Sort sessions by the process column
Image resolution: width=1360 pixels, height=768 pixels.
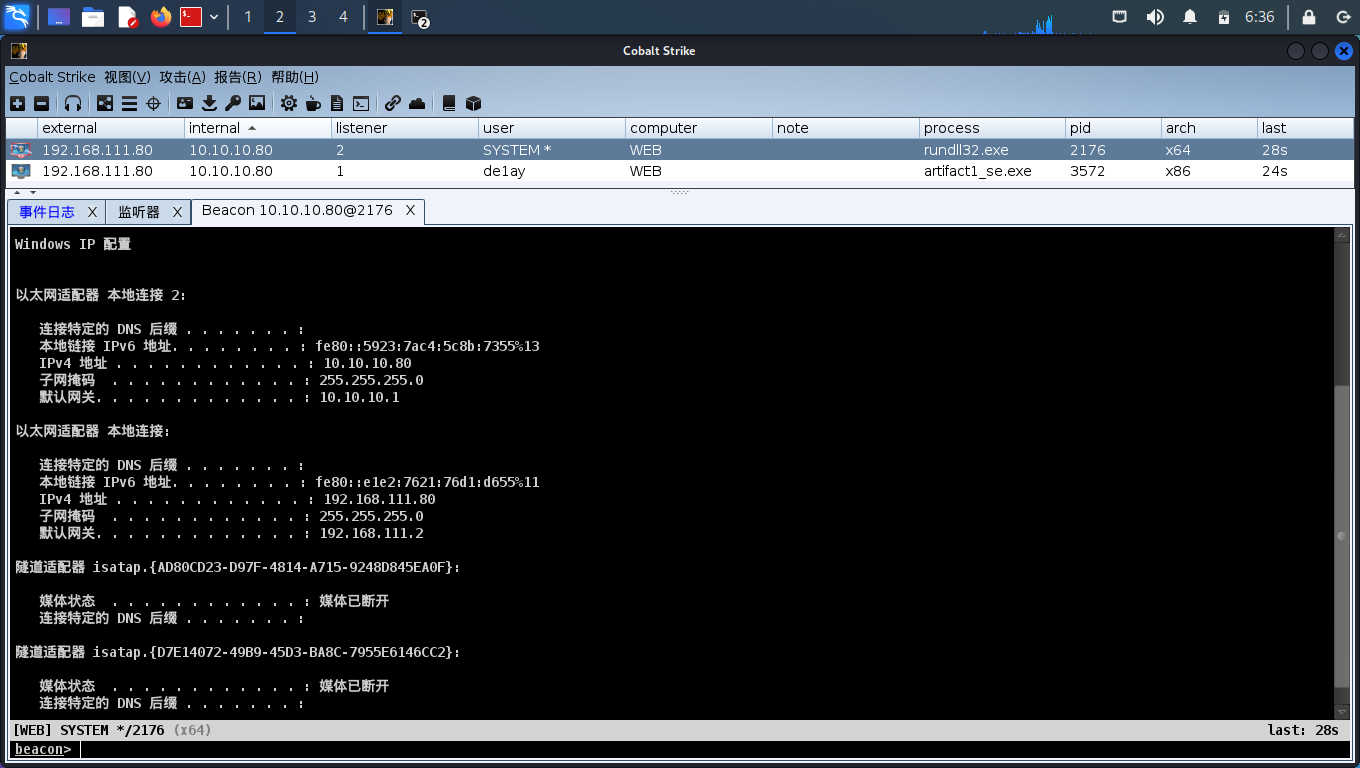coord(993,128)
